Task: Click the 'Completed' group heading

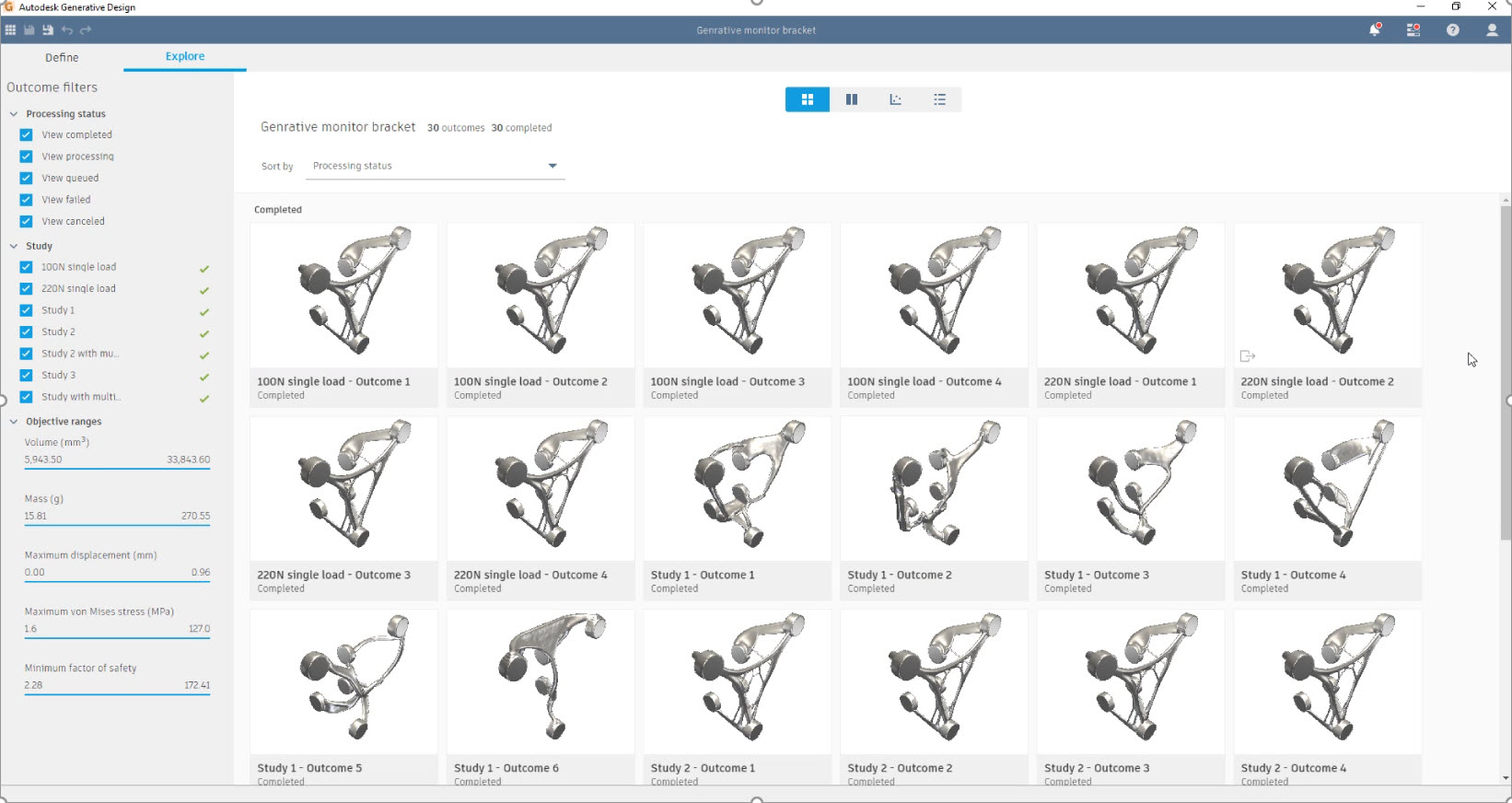Action: point(278,210)
